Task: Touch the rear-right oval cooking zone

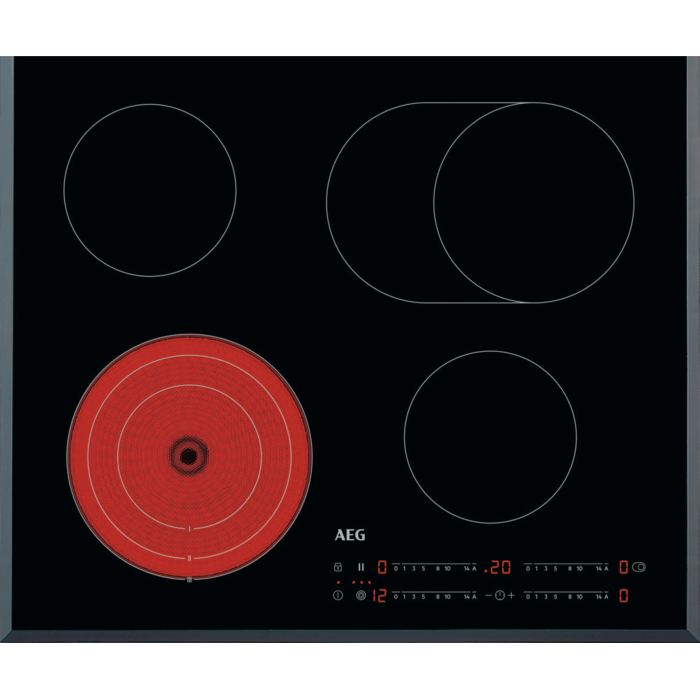Action: (x=480, y=202)
